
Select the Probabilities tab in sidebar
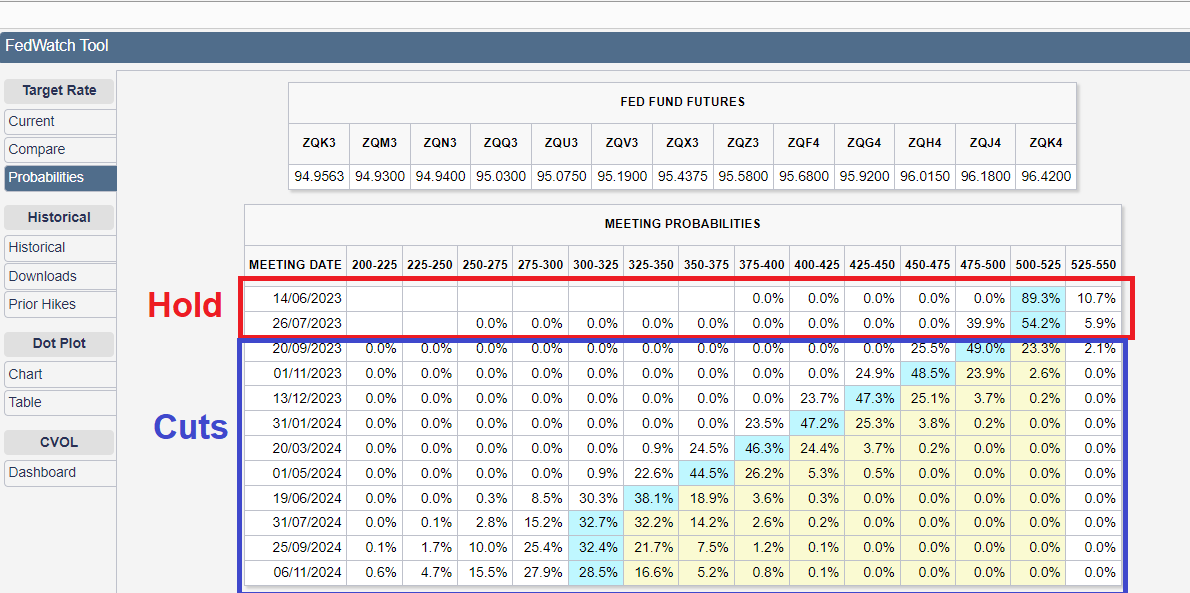[60, 178]
